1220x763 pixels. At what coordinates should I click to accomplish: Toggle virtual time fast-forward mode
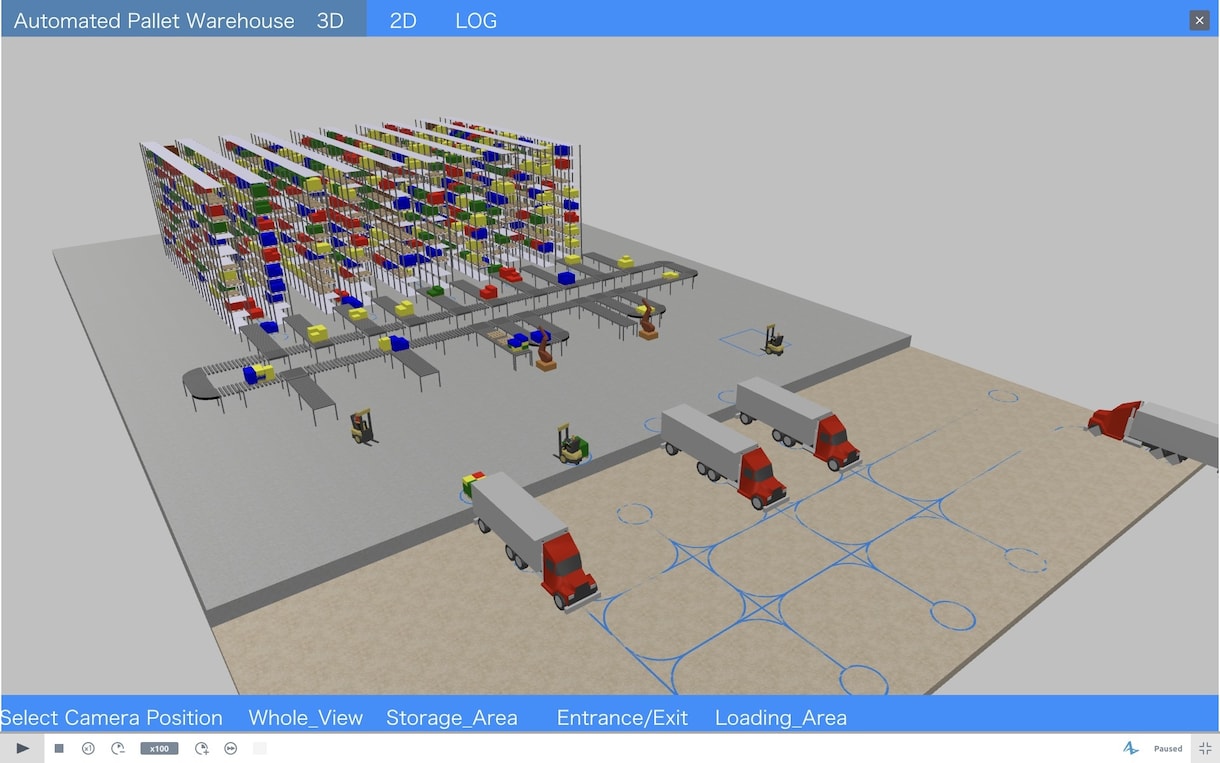[x=231, y=748]
